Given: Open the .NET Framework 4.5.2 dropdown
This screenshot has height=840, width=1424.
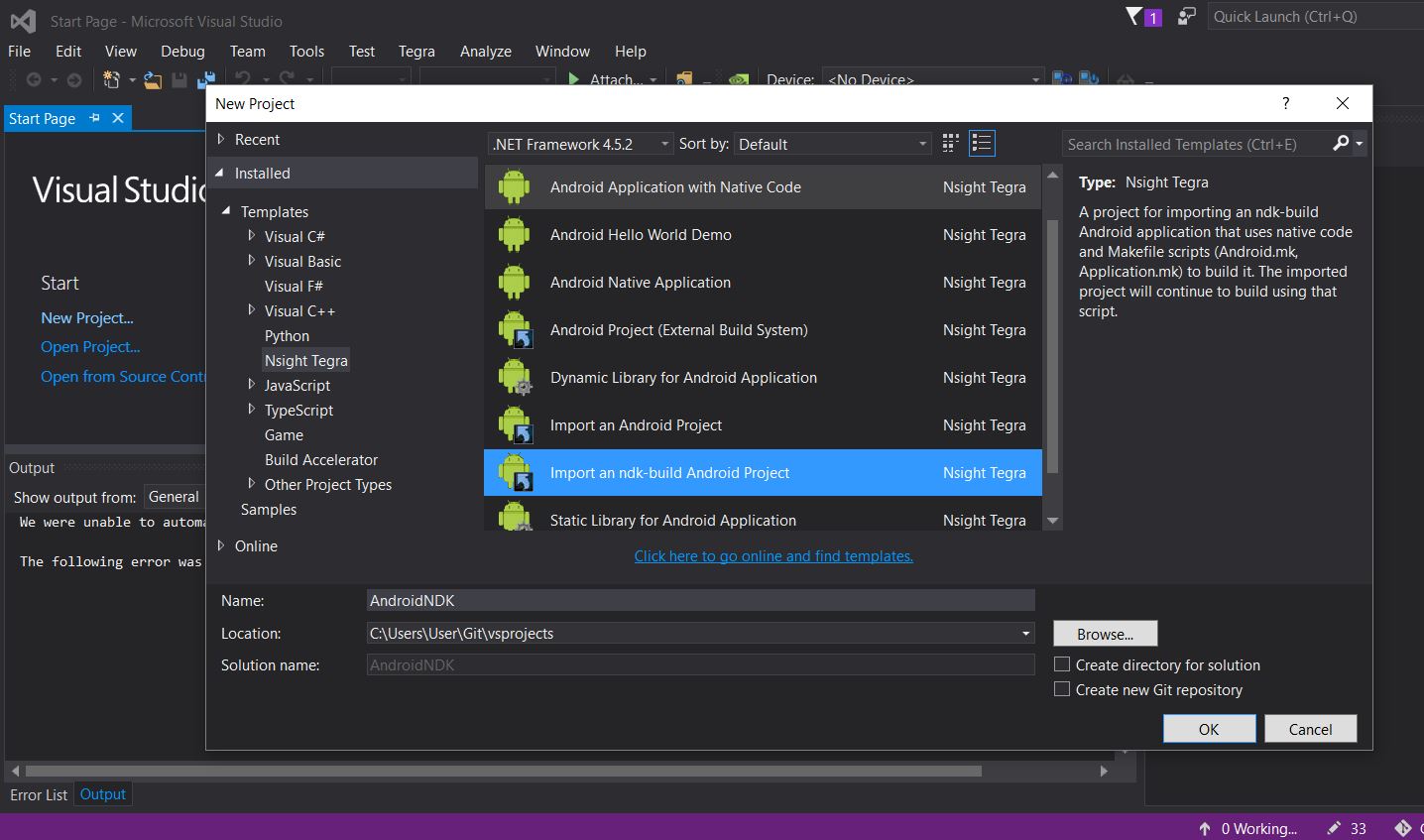Looking at the screenshot, I should tap(662, 144).
